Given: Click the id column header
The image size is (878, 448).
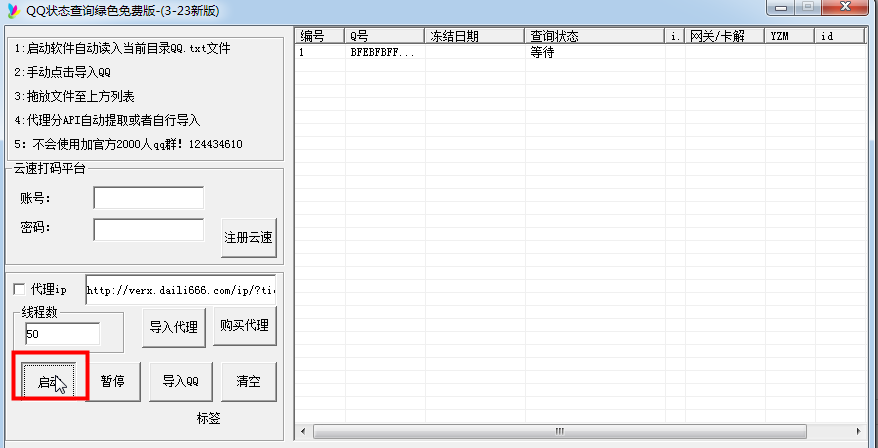Looking at the screenshot, I should point(840,36).
